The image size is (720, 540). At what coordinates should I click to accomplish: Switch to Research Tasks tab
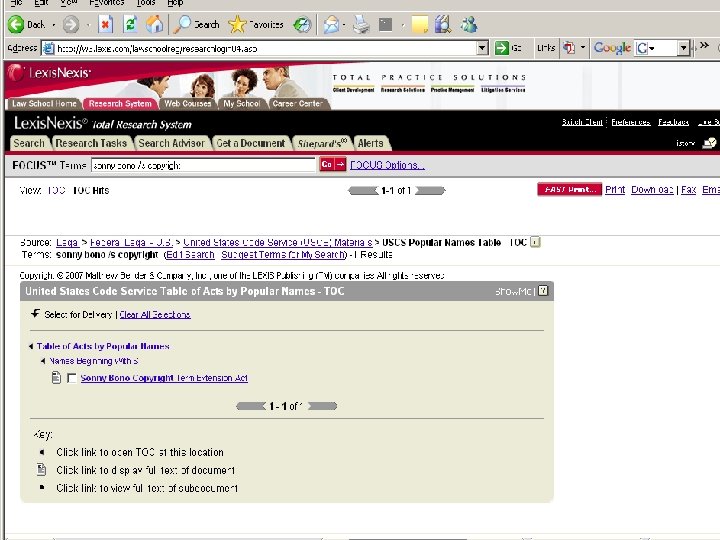91,143
